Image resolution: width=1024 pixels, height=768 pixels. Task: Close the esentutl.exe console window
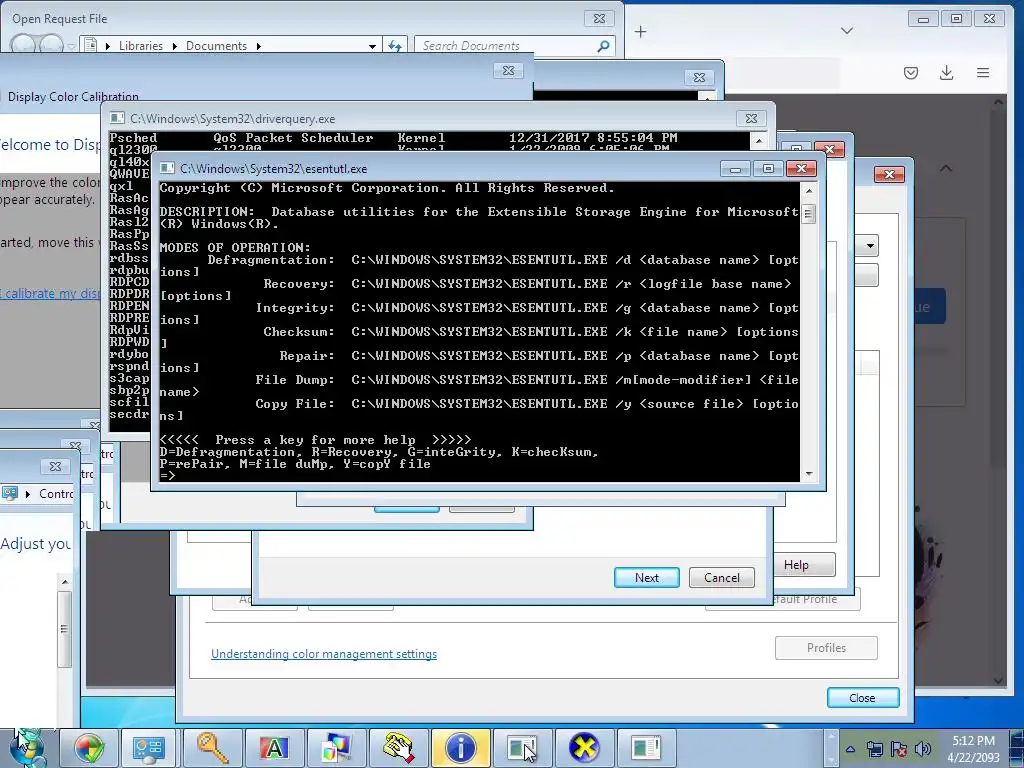click(801, 168)
